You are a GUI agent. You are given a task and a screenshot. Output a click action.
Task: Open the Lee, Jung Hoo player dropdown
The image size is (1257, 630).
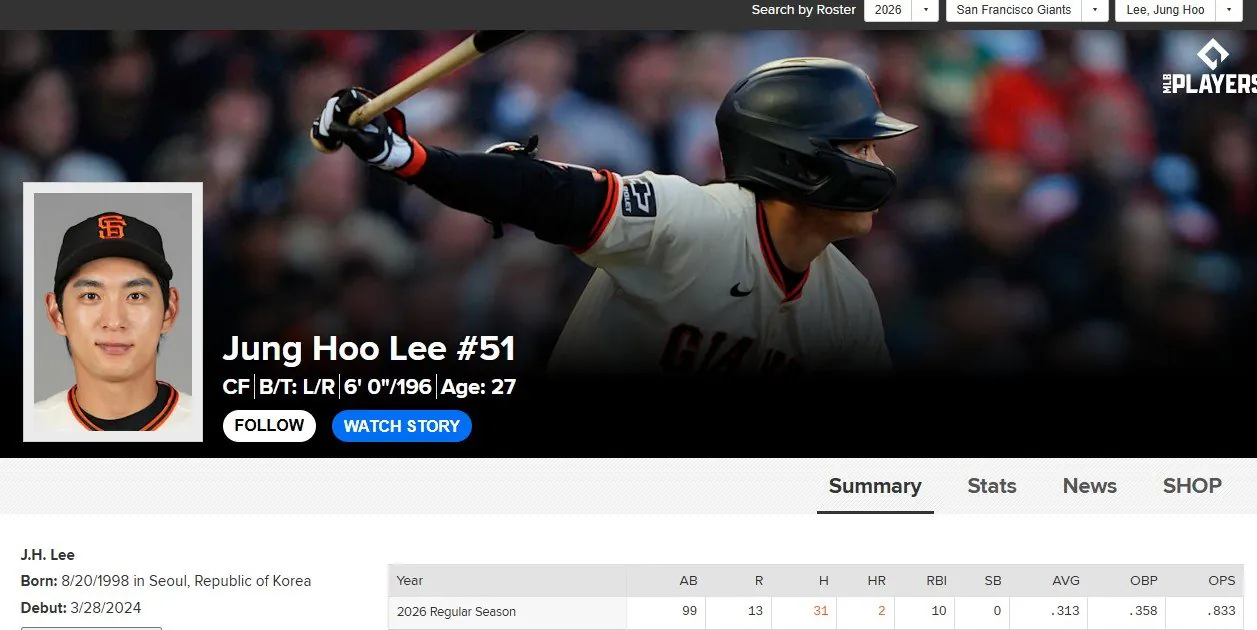pos(1228,10)
